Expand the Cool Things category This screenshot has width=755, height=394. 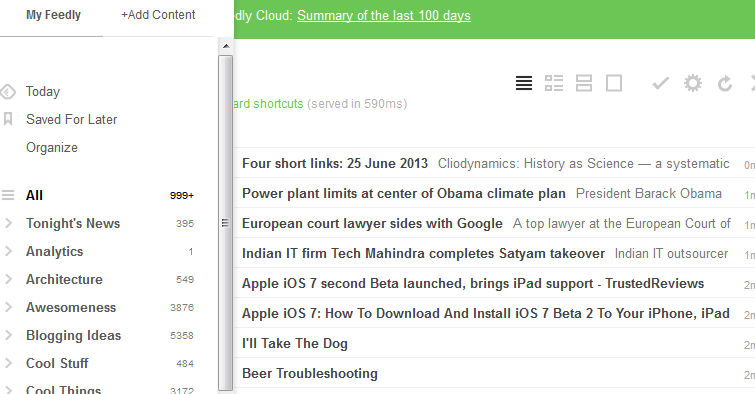(8, 390)
